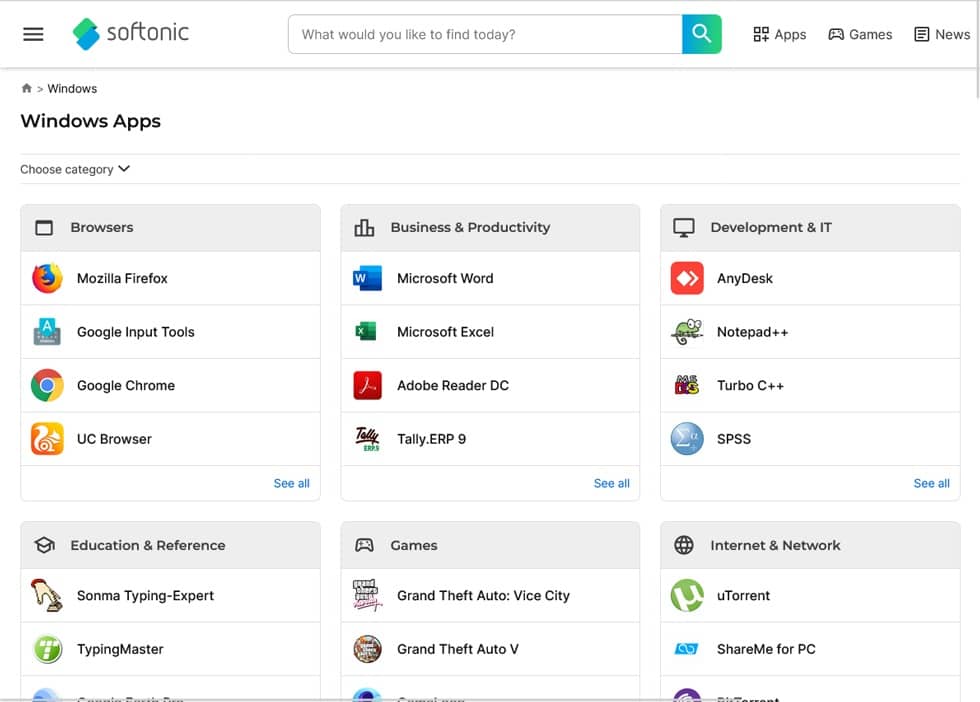Click the home breadcrumb icon
The height and width of the screenshot is (702, 980).
(26, 88)
